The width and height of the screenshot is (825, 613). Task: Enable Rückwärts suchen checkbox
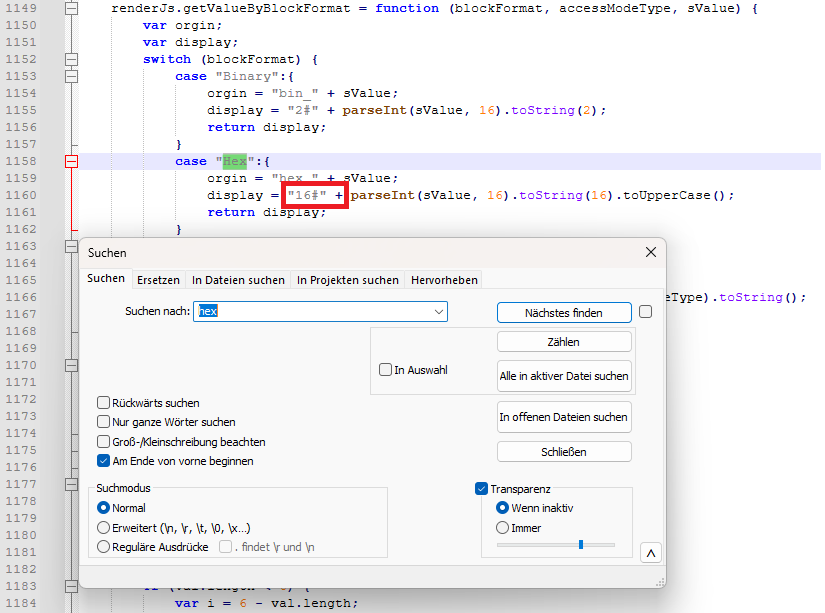(104, 403)
